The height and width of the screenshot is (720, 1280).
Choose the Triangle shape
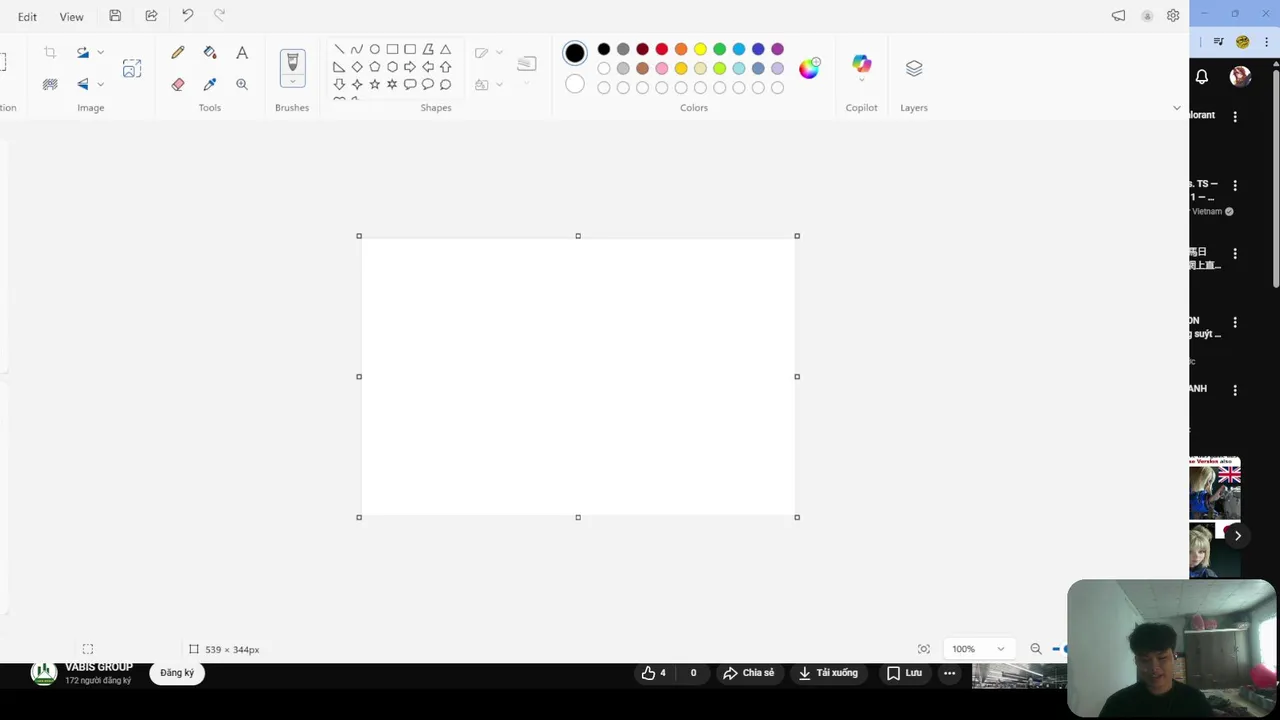click(446, 49)
